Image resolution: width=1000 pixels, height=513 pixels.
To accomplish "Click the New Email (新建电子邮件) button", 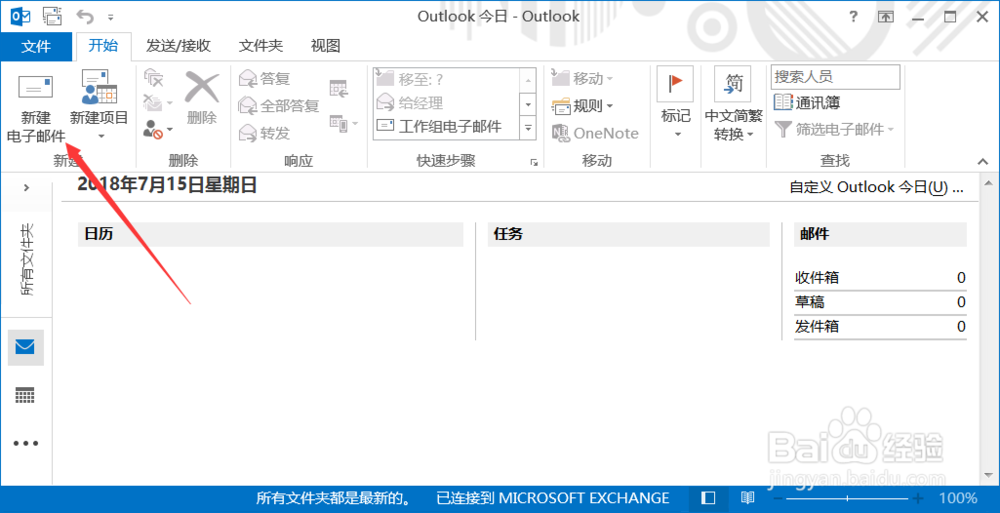I will (36, 107).
